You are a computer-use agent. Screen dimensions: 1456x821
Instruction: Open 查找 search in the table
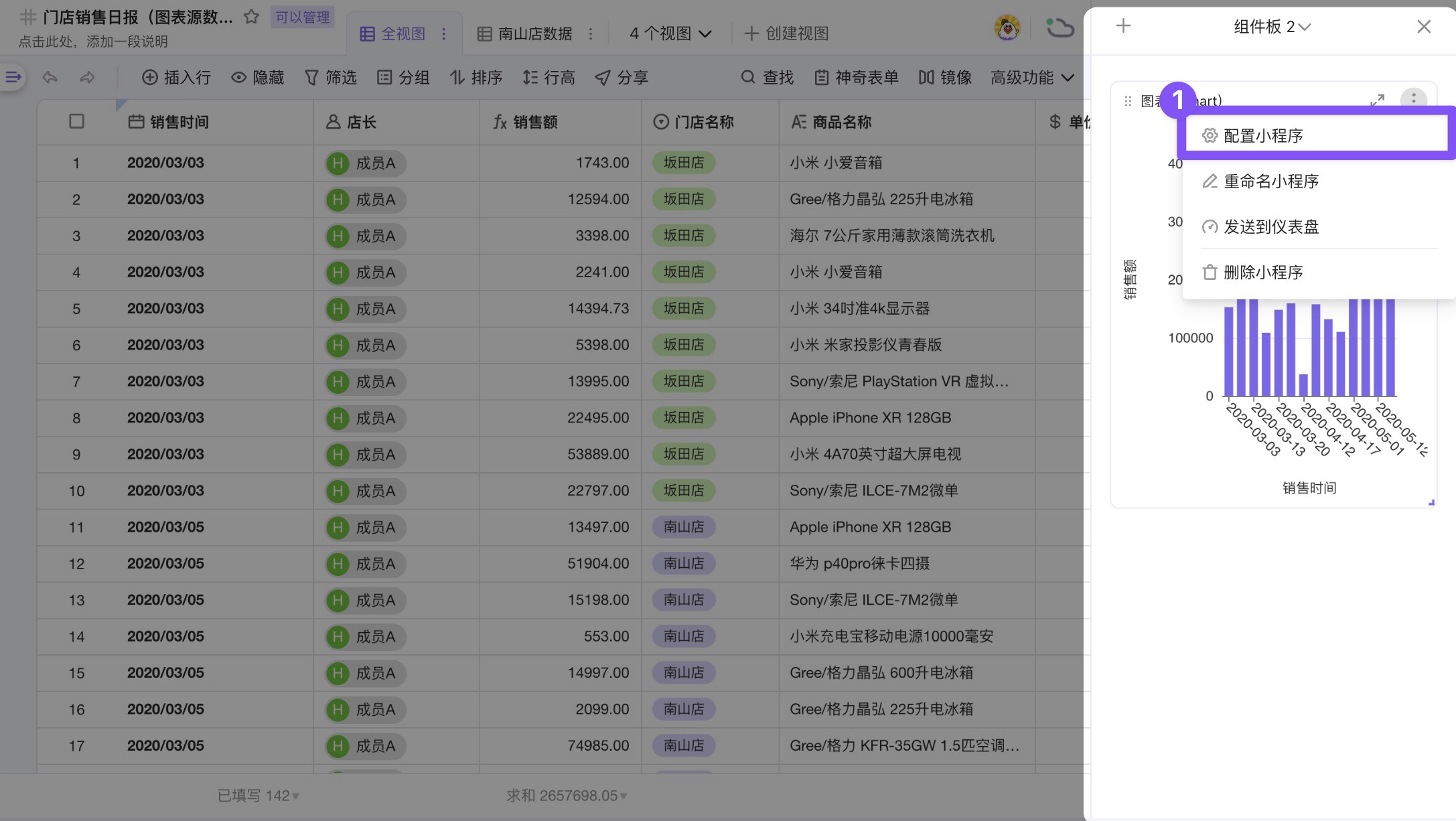click(x=768, y=77)
